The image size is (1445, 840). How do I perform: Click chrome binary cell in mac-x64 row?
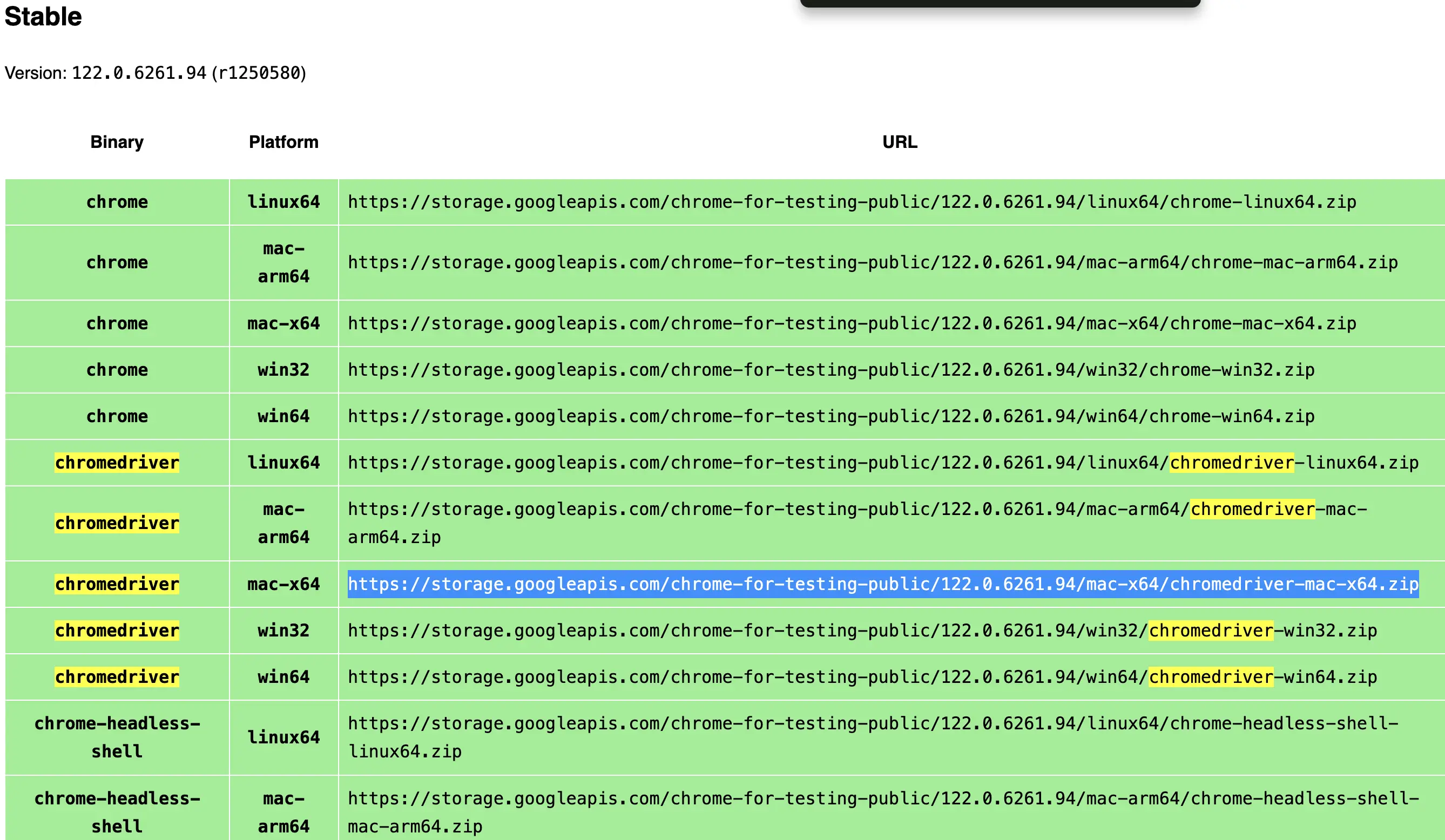[117, 323]
